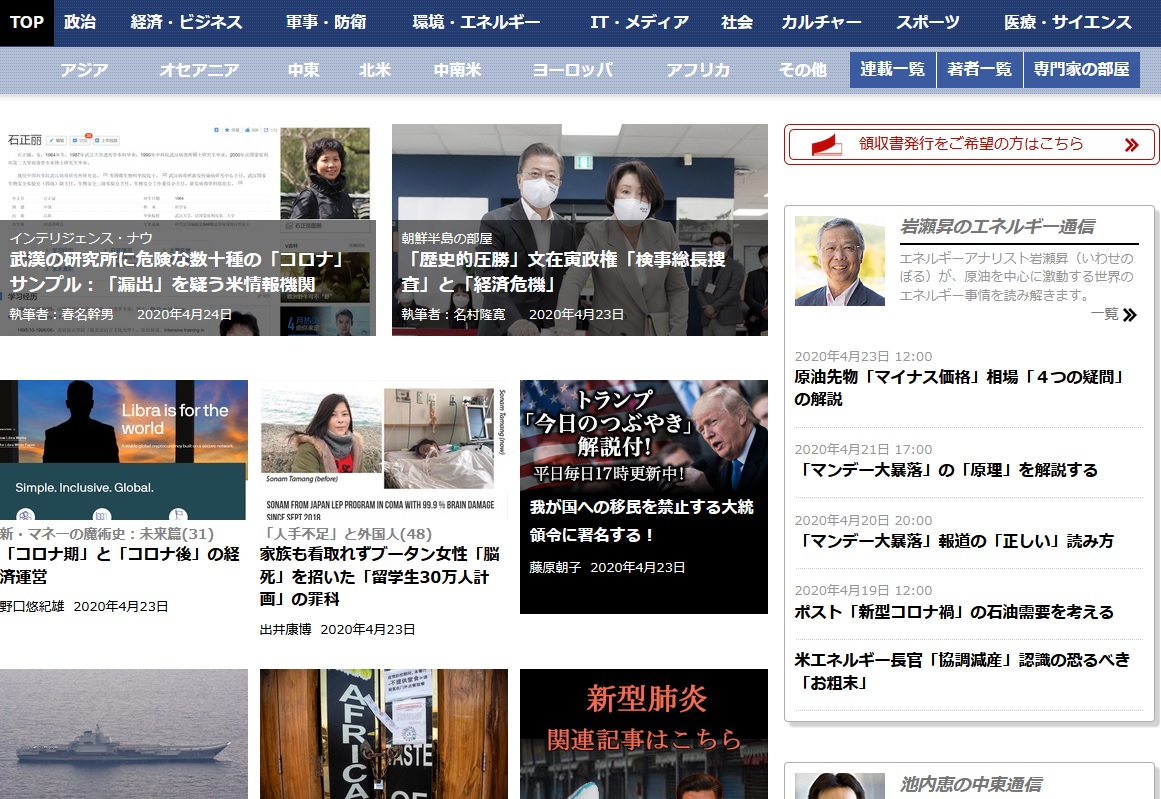Click author name 野口悠紀雄
The image size is (1161, 799).
click(32, 606)
